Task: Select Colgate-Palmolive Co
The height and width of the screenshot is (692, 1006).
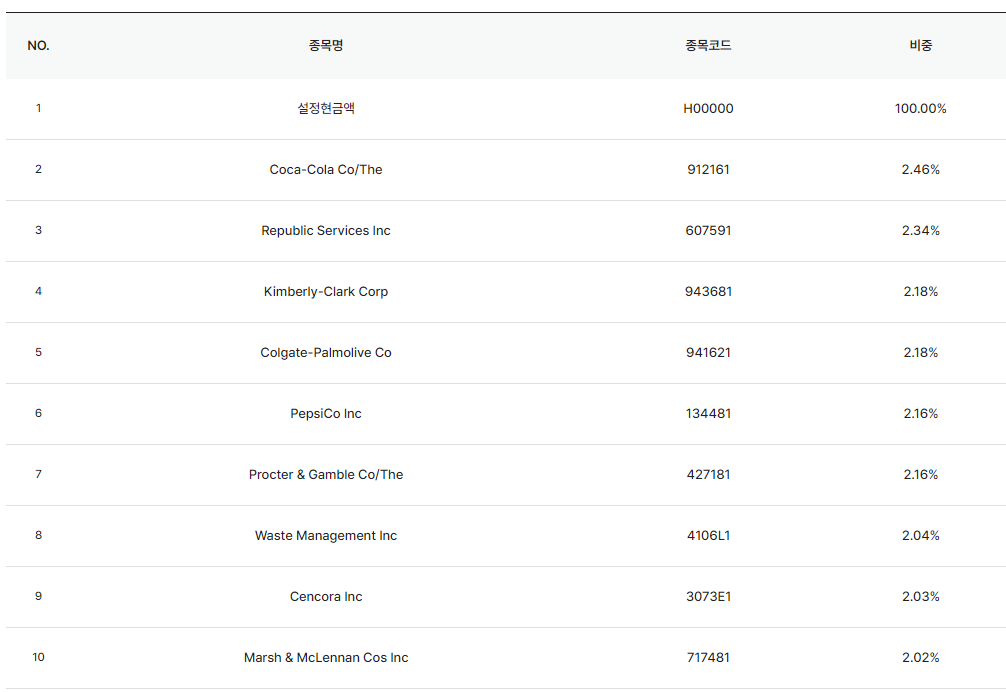Action: pyautogui.click(x=326, y=352)
